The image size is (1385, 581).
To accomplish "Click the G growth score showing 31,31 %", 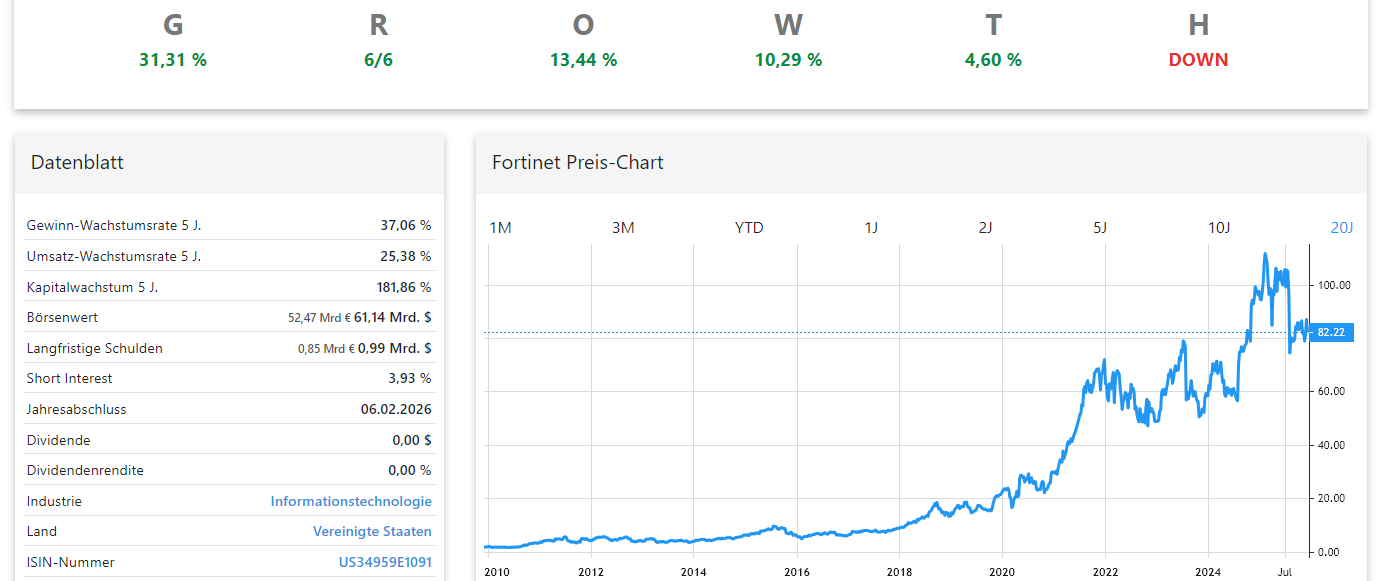I will (172, 60).
